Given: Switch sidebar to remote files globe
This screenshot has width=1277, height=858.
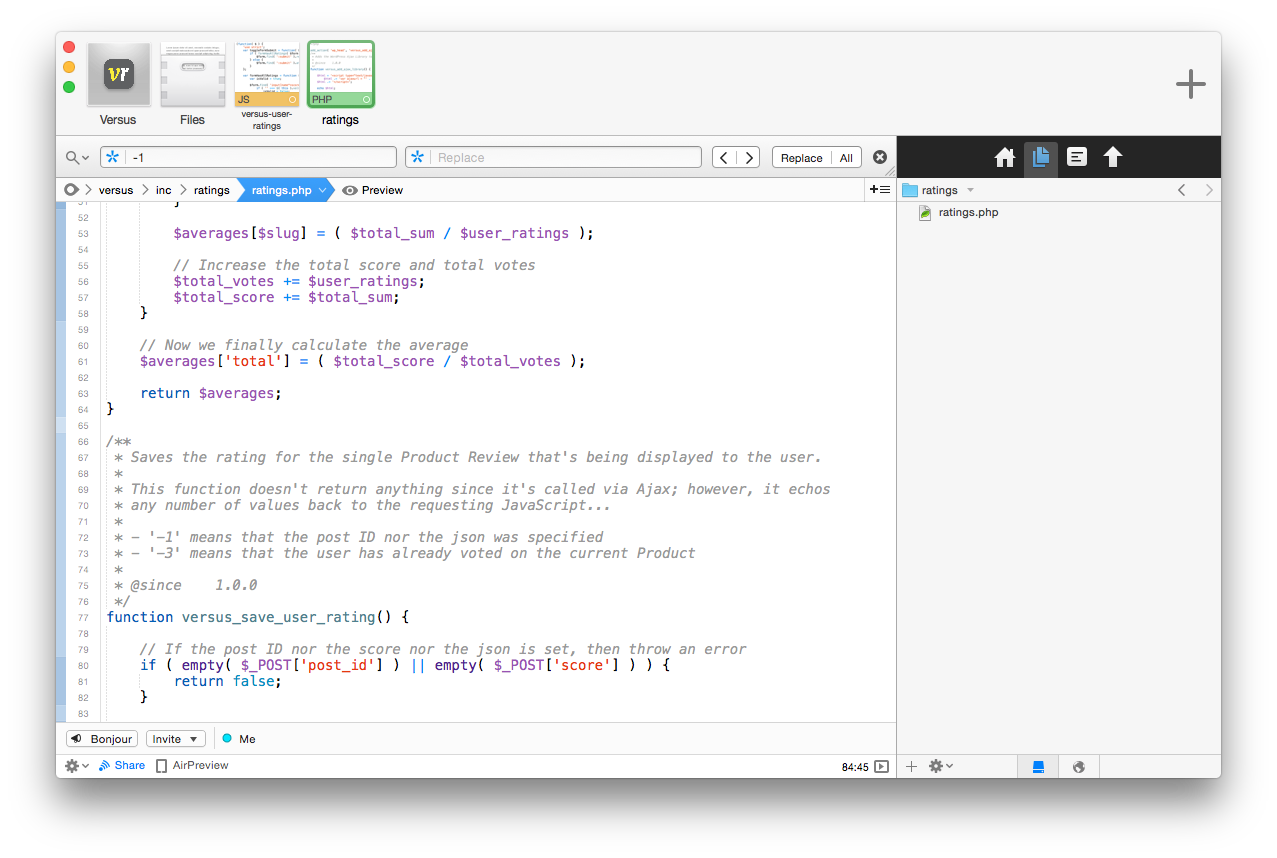Looking at the screenshot, I should [x=1079, y=766].
